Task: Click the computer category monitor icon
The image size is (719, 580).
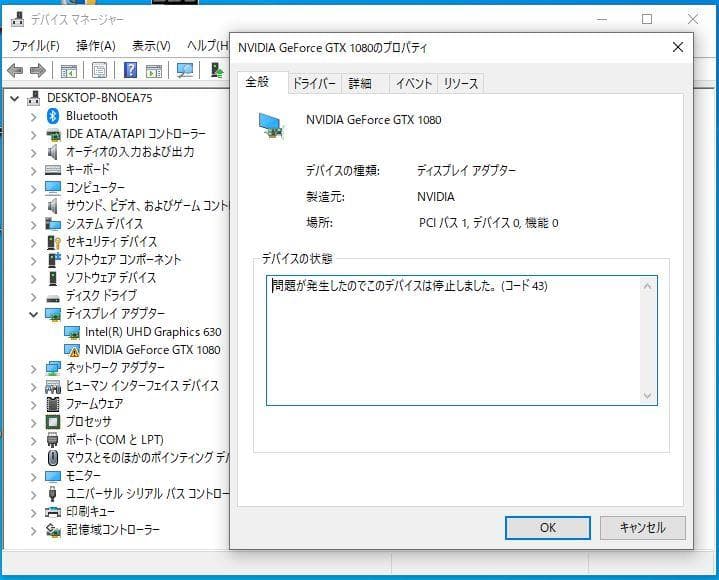Action: [53, 188]
